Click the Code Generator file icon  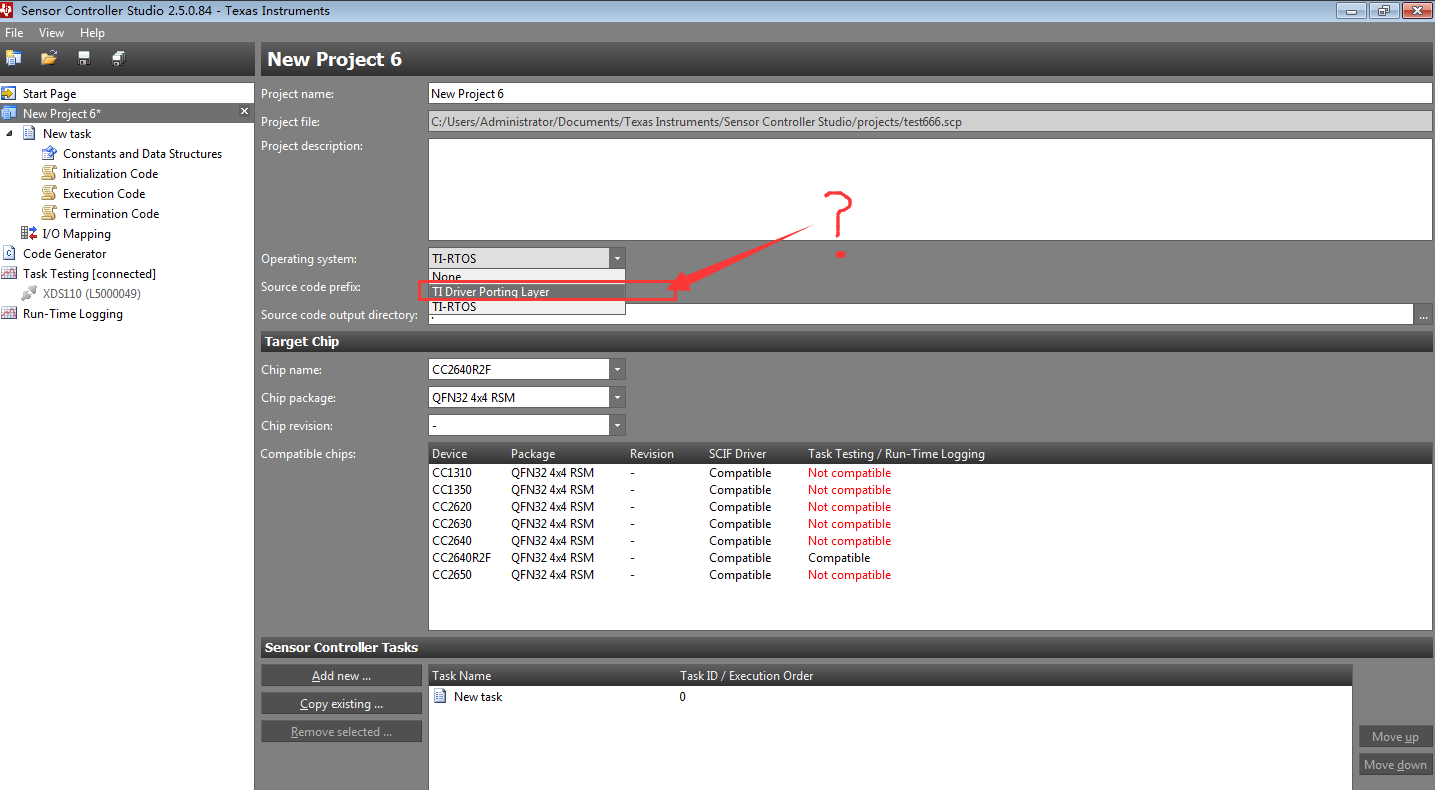(10, 253)
